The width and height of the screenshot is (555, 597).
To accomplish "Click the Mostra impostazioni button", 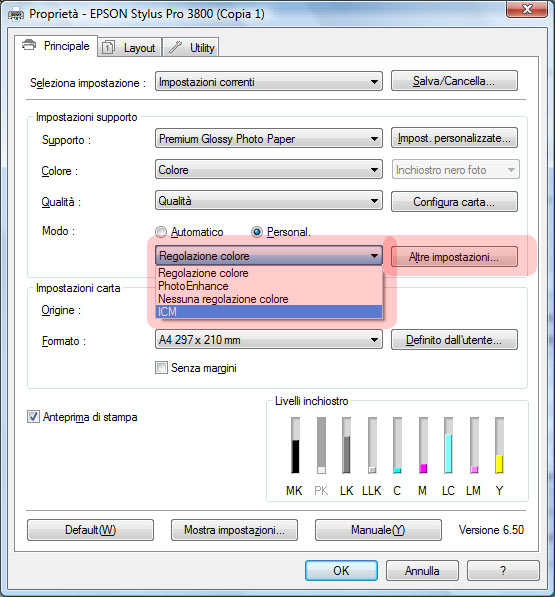I will [x=234, y=530].
